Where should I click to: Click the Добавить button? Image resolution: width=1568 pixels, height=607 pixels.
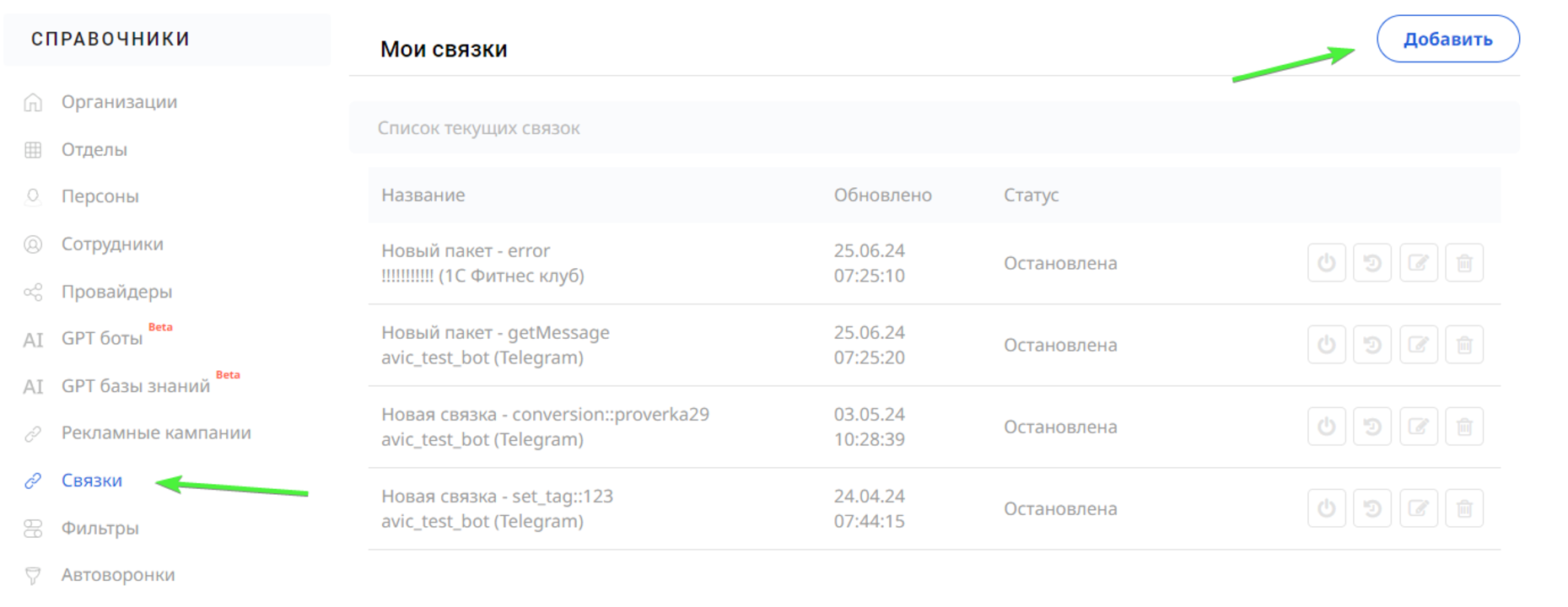tap(1447, 39)
